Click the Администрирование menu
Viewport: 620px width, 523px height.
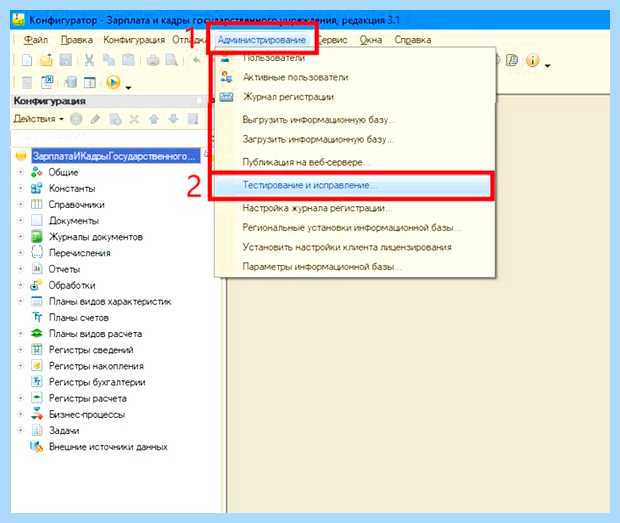261,40
